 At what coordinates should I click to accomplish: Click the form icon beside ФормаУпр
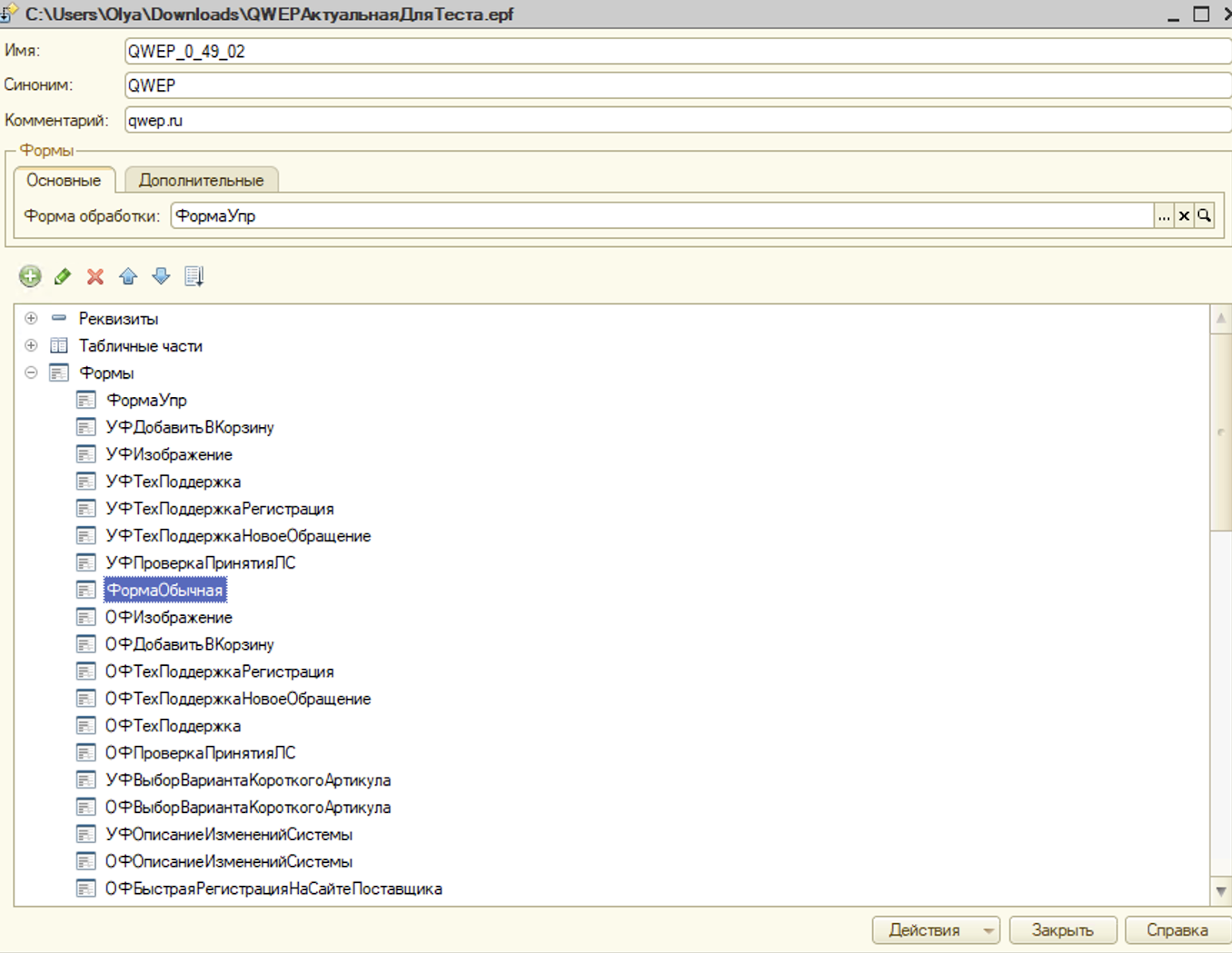point(86,400)
